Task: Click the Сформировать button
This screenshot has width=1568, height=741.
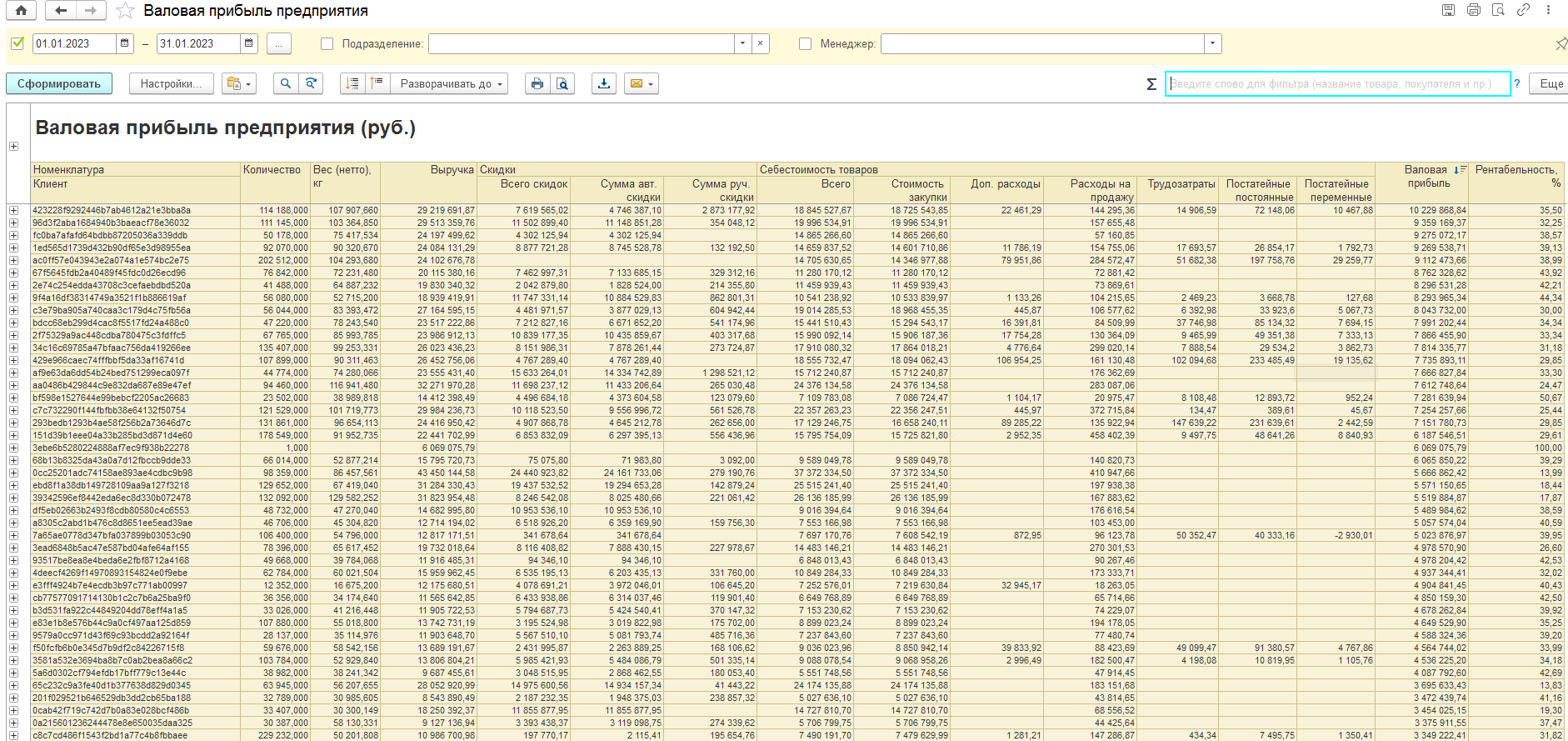Action: 59,83
